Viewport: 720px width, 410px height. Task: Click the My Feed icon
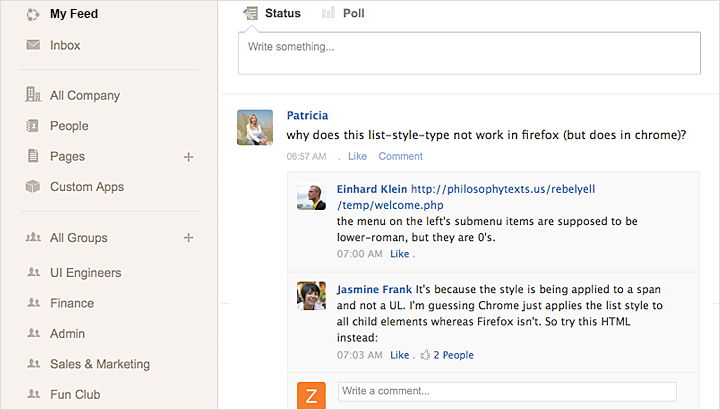33,14
